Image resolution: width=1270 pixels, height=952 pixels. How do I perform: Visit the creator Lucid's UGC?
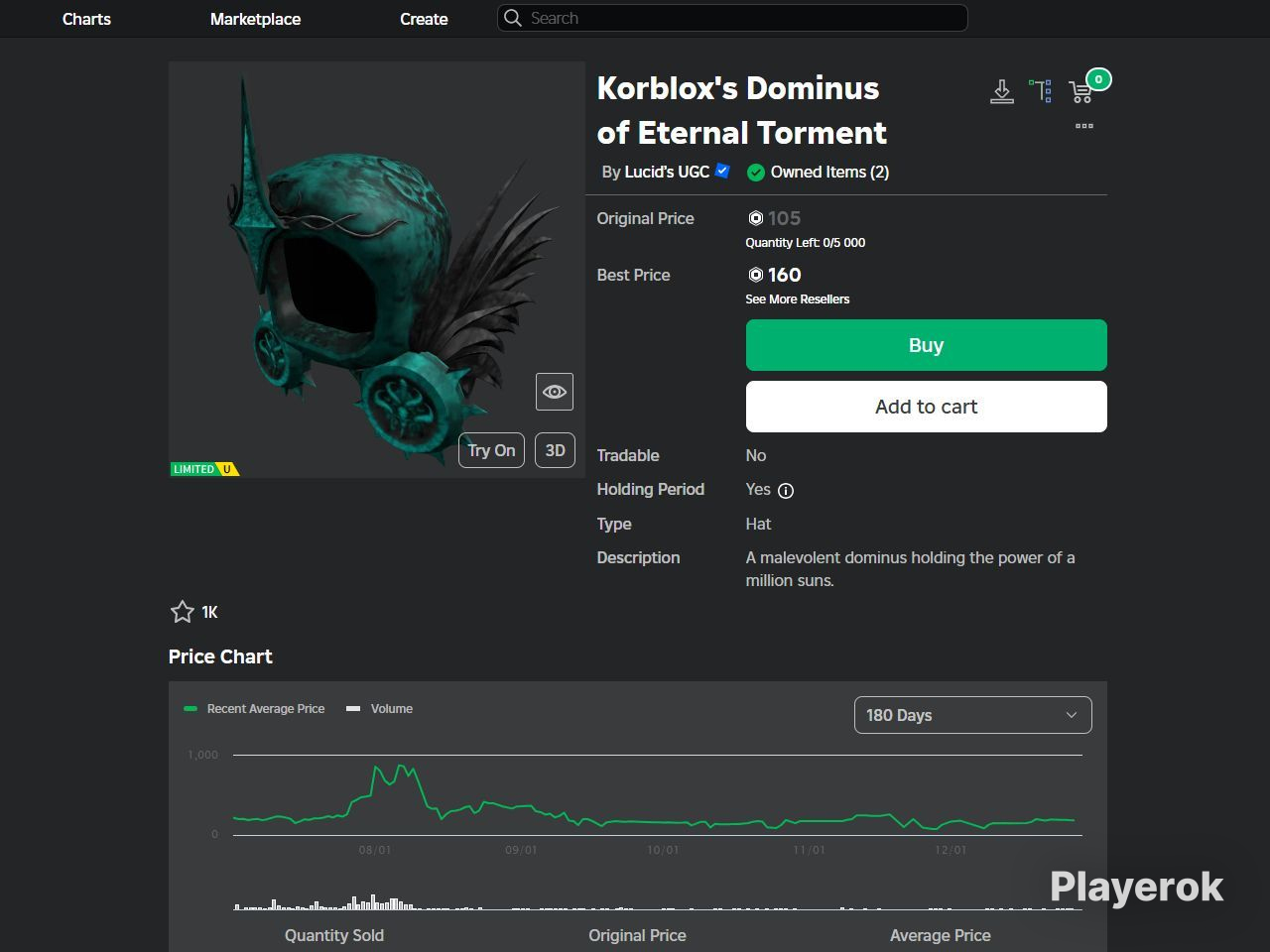point(667,172)
